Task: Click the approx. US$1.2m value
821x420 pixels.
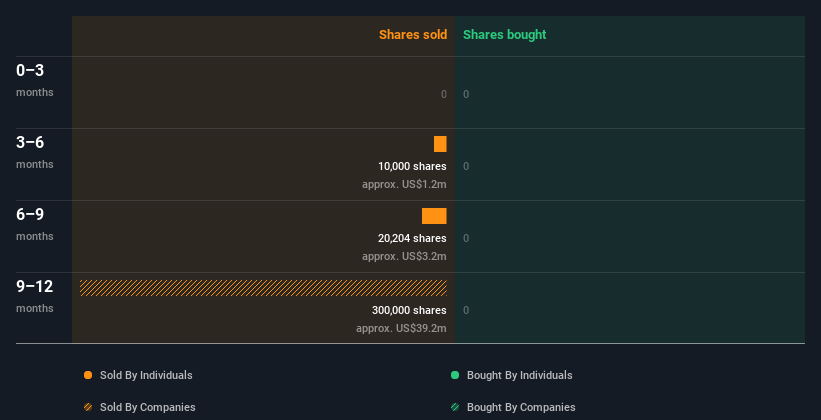Action: [404, 184]
